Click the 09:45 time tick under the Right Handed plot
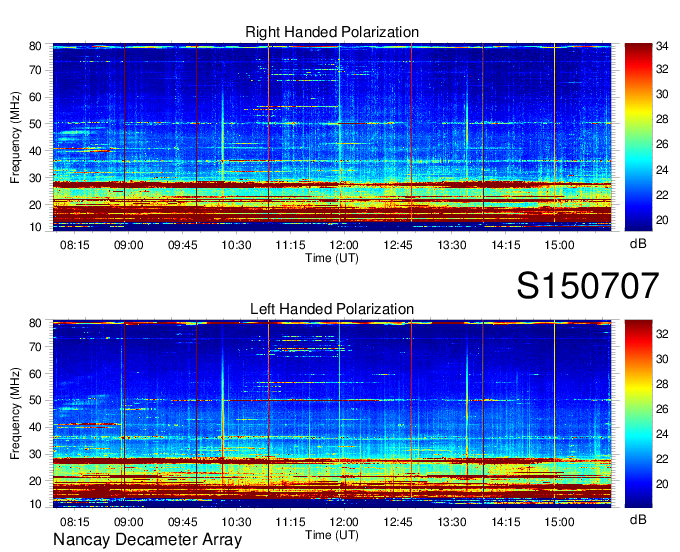 click(x=183, y=245)
